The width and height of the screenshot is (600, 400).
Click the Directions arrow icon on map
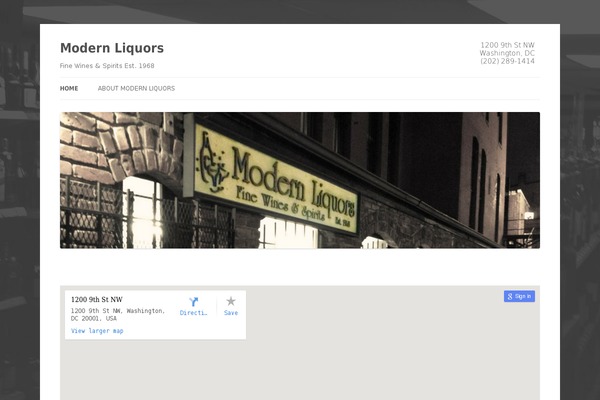click(194, 302)
